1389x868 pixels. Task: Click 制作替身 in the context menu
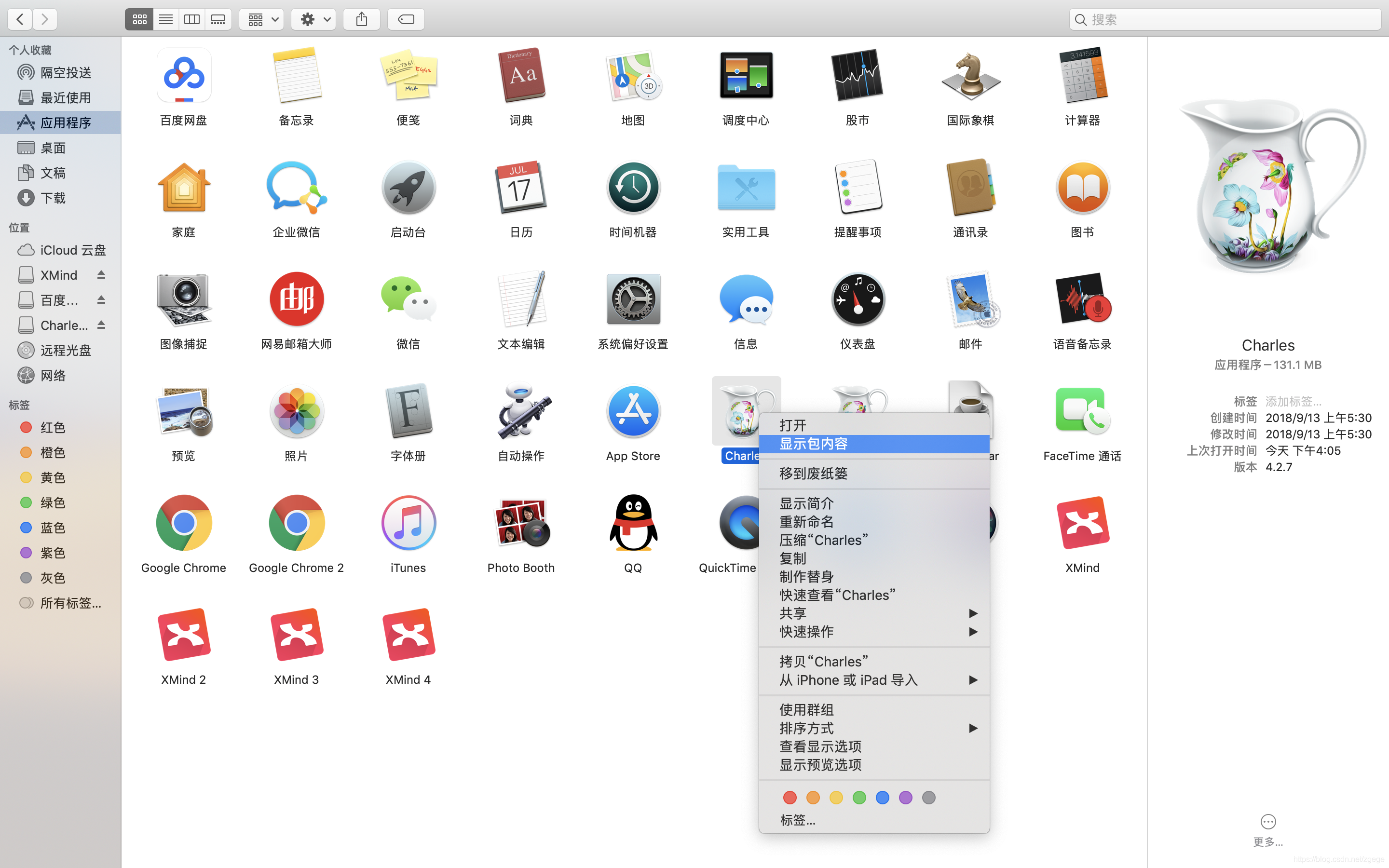tap(874, 576)
